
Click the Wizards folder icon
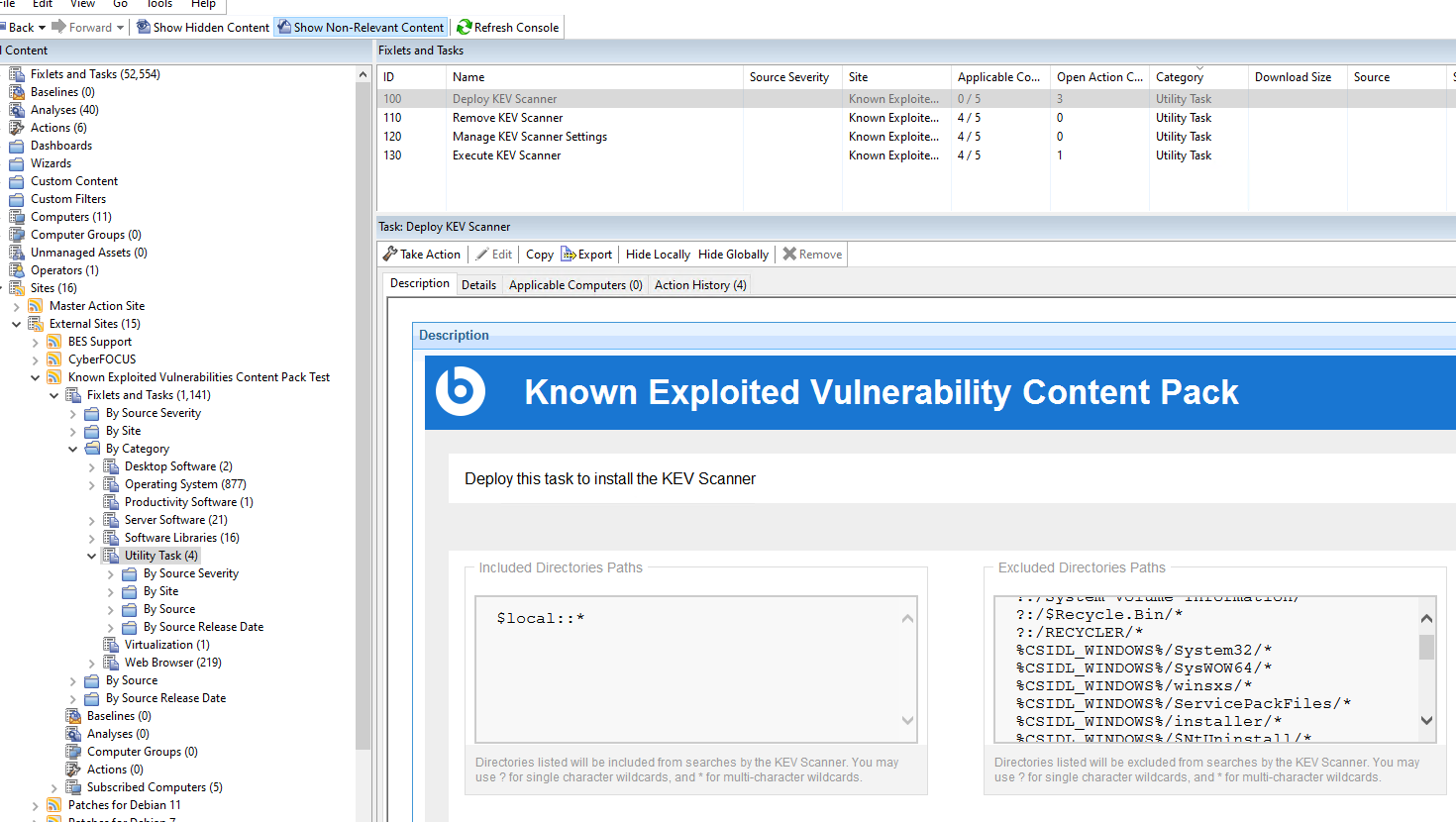click(17, 163)
